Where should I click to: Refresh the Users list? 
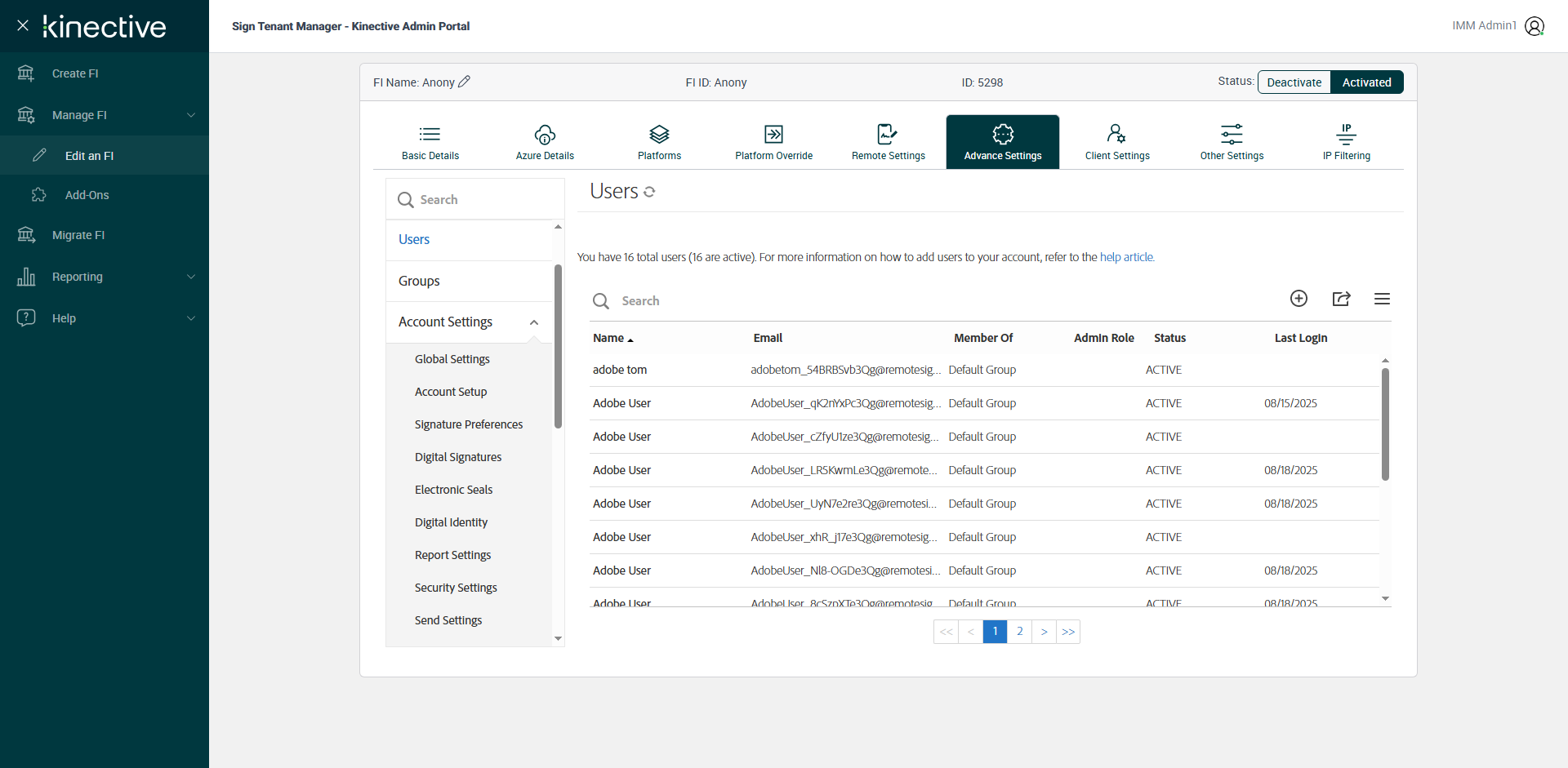coord(649,192)
